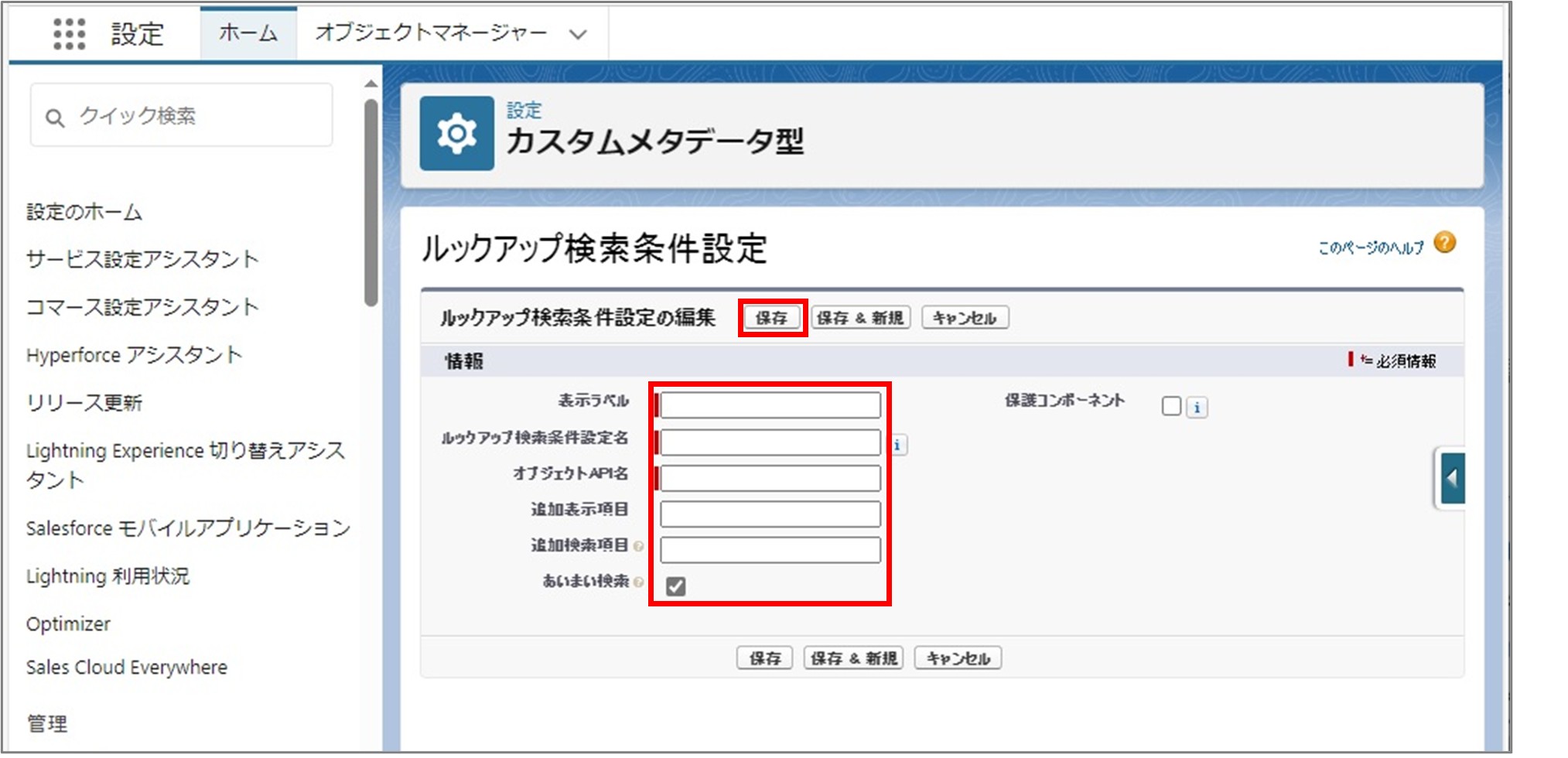Select 設定のホーム in the sidebar

tap(84, 211)
